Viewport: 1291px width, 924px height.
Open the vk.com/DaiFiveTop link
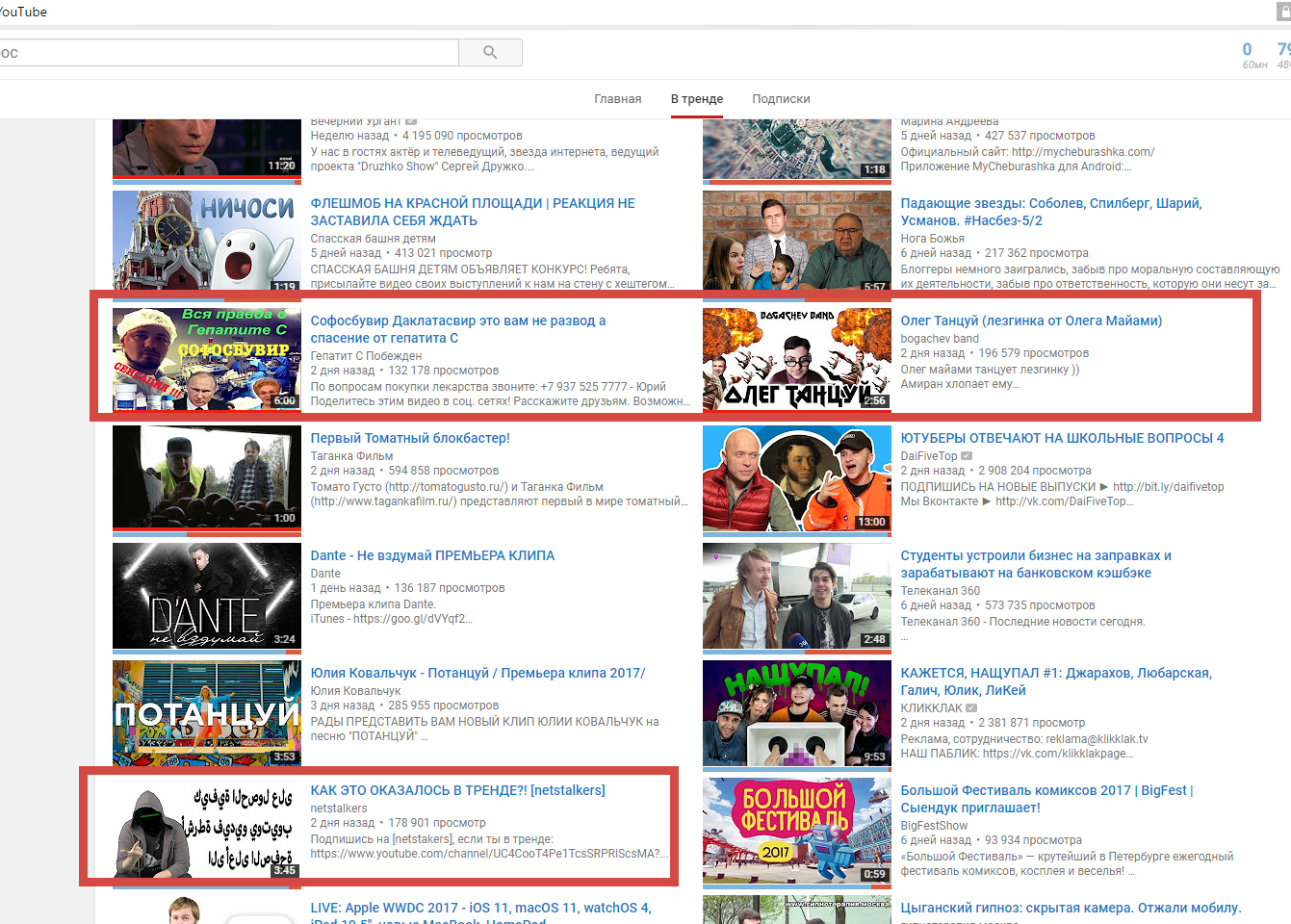tap(1064, 501)
